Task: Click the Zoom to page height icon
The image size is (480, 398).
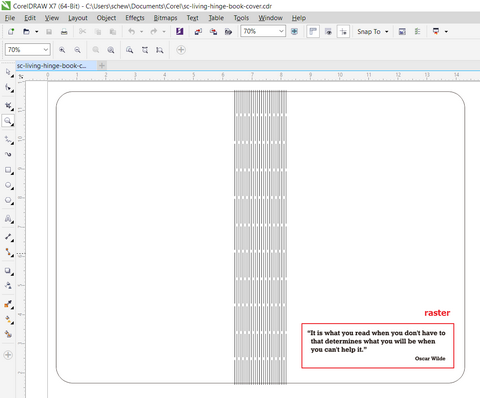Action: pos(160,50)
